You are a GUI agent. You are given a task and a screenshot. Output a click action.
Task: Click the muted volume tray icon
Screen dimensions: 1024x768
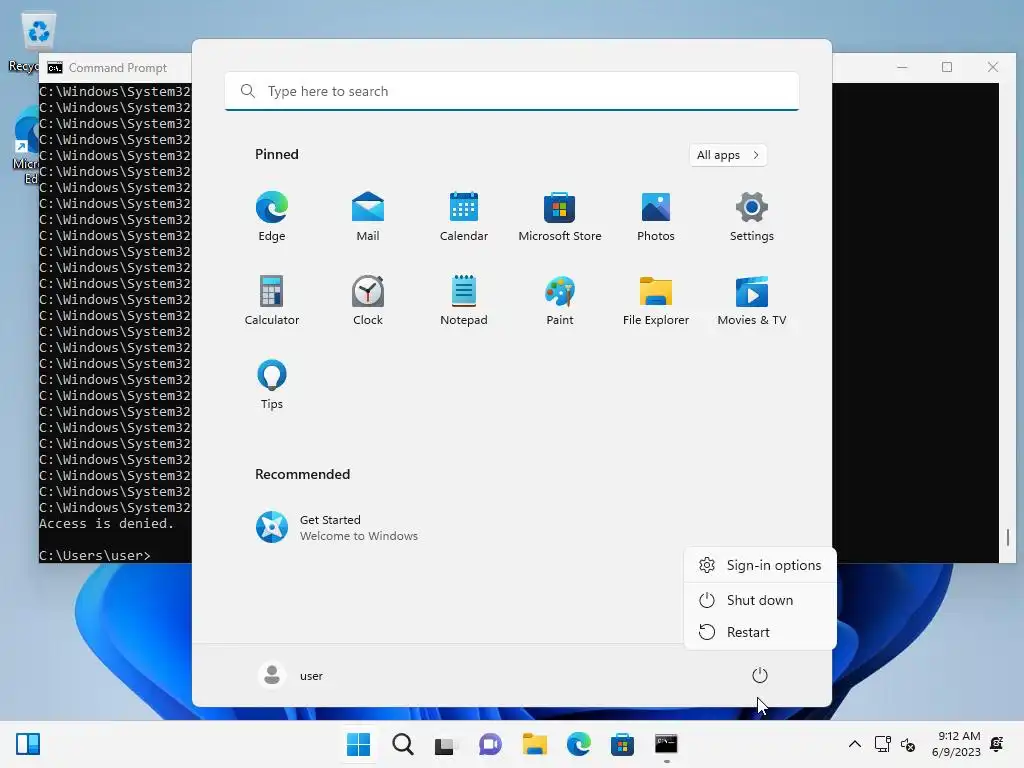click(908, 744)
